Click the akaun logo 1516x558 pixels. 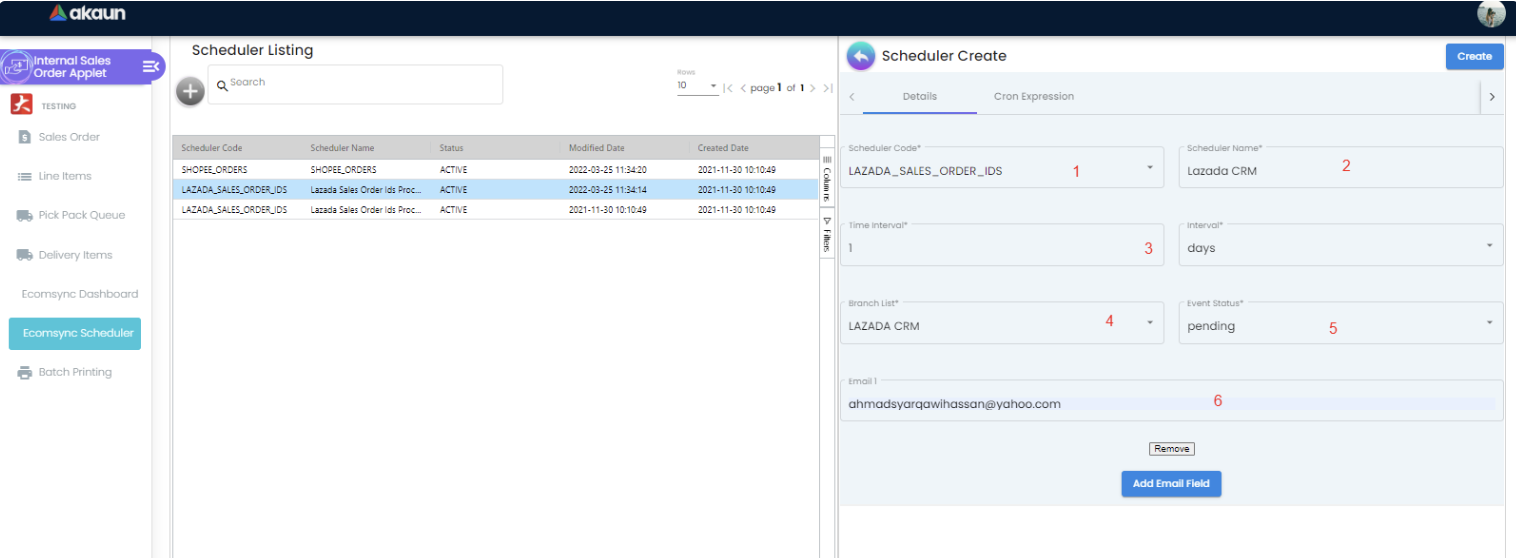click(87, 14)
